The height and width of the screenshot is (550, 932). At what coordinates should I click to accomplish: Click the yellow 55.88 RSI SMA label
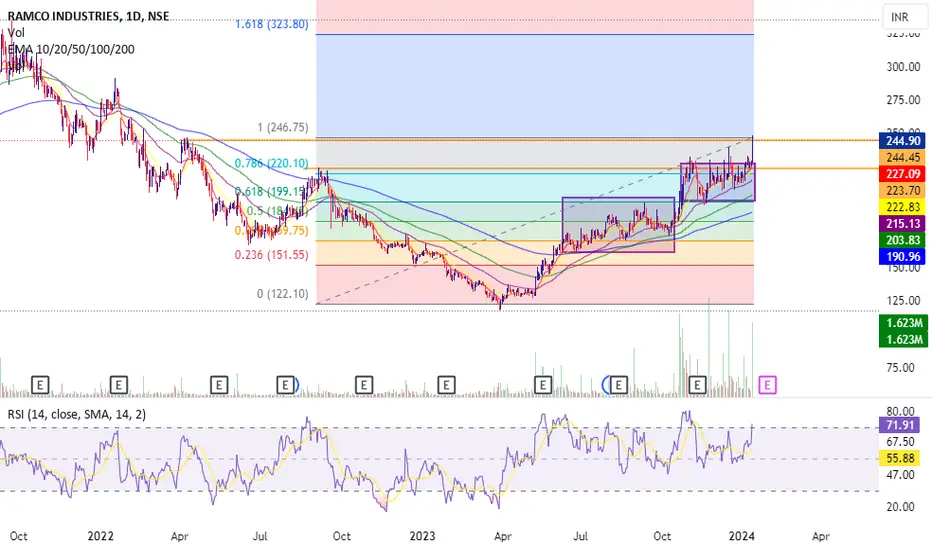[x=899, y=458]
